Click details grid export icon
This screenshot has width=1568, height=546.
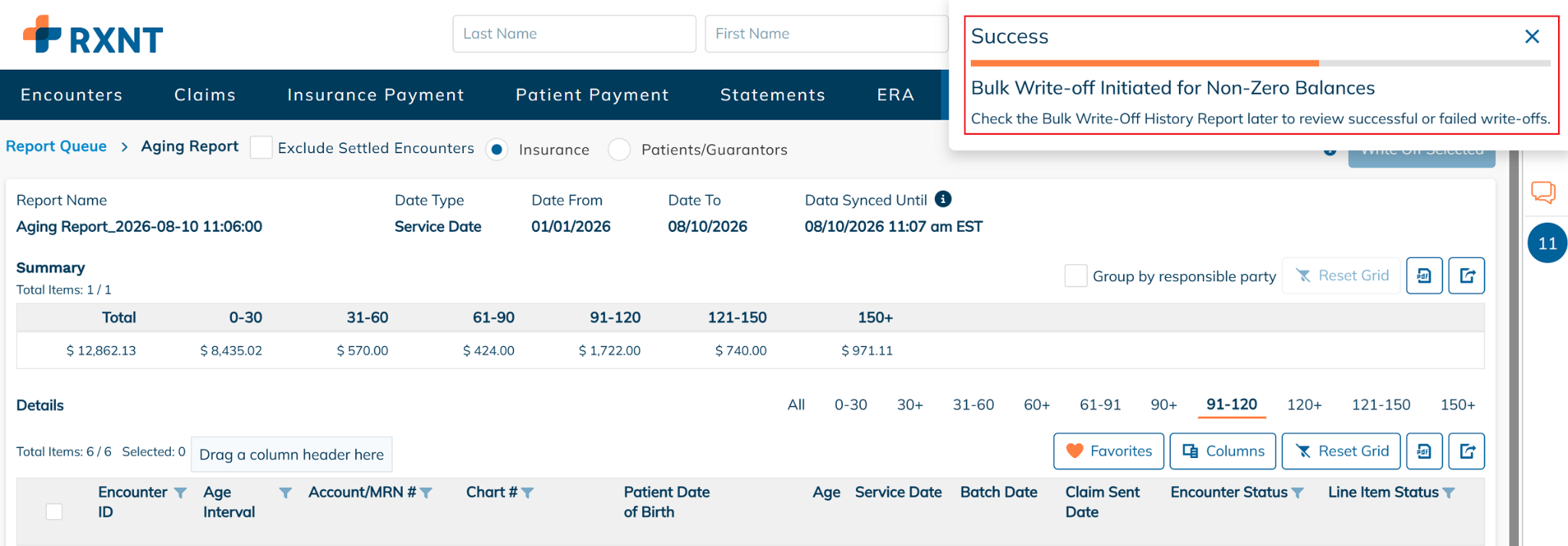click(x=1466, y=451)
